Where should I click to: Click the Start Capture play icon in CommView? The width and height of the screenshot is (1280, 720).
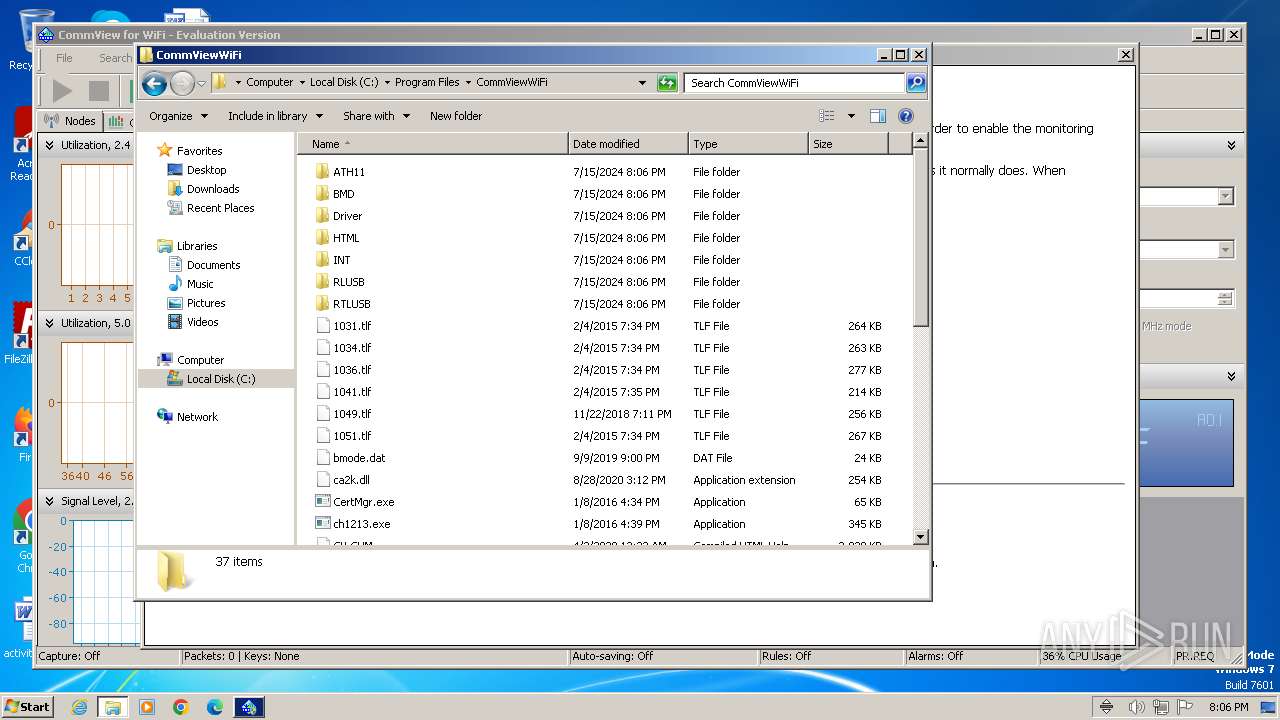62,91
